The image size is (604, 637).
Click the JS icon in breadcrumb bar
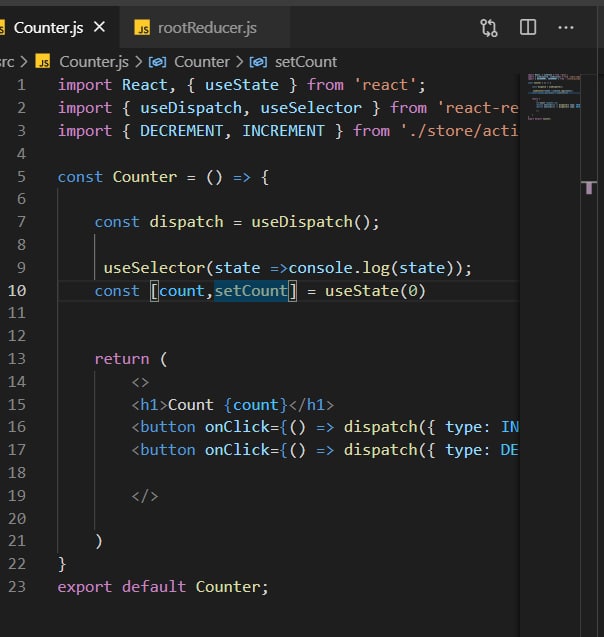pyautogui.click(x=43, y=62)
